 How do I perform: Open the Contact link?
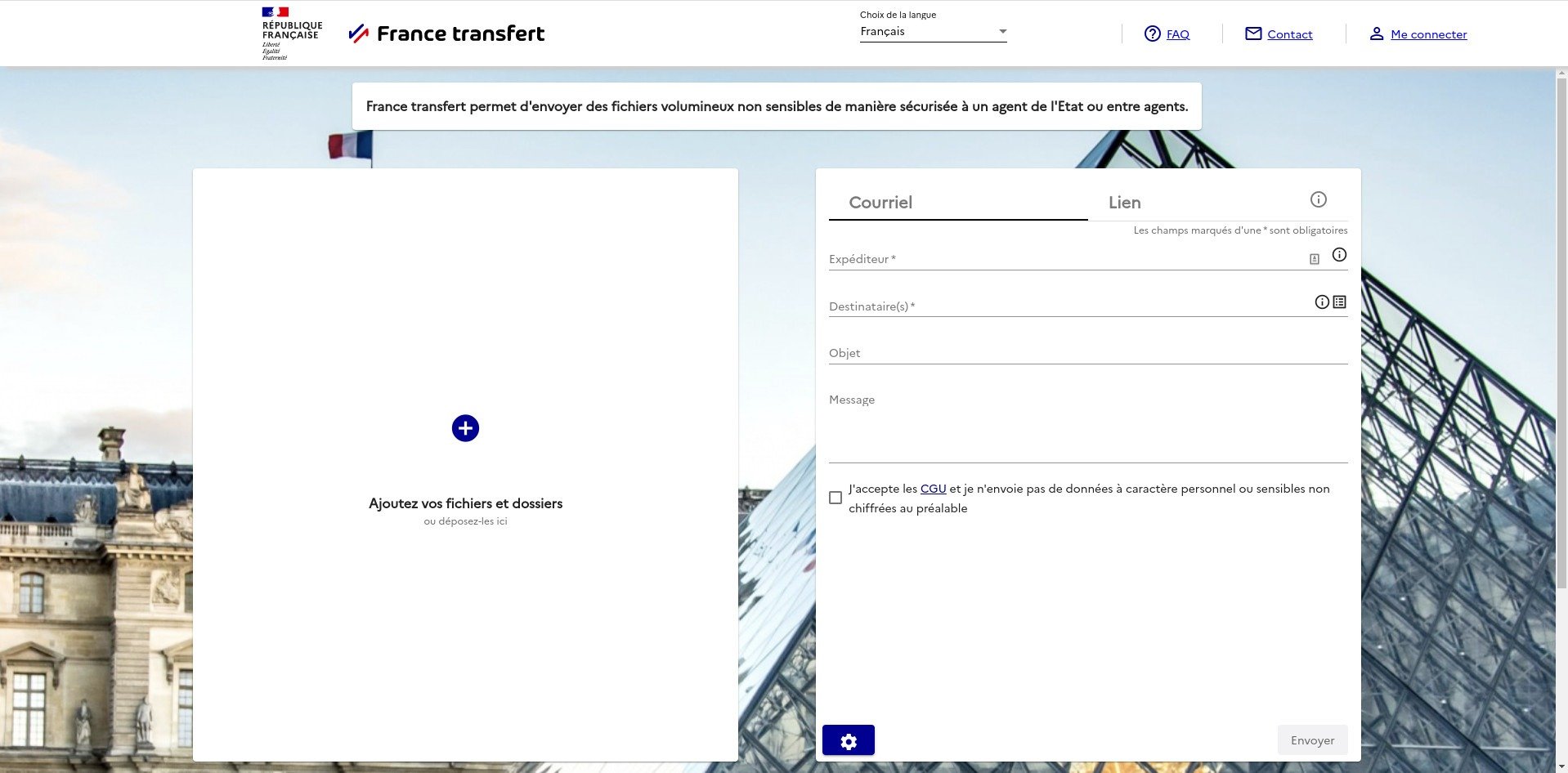click(1290, 34)
